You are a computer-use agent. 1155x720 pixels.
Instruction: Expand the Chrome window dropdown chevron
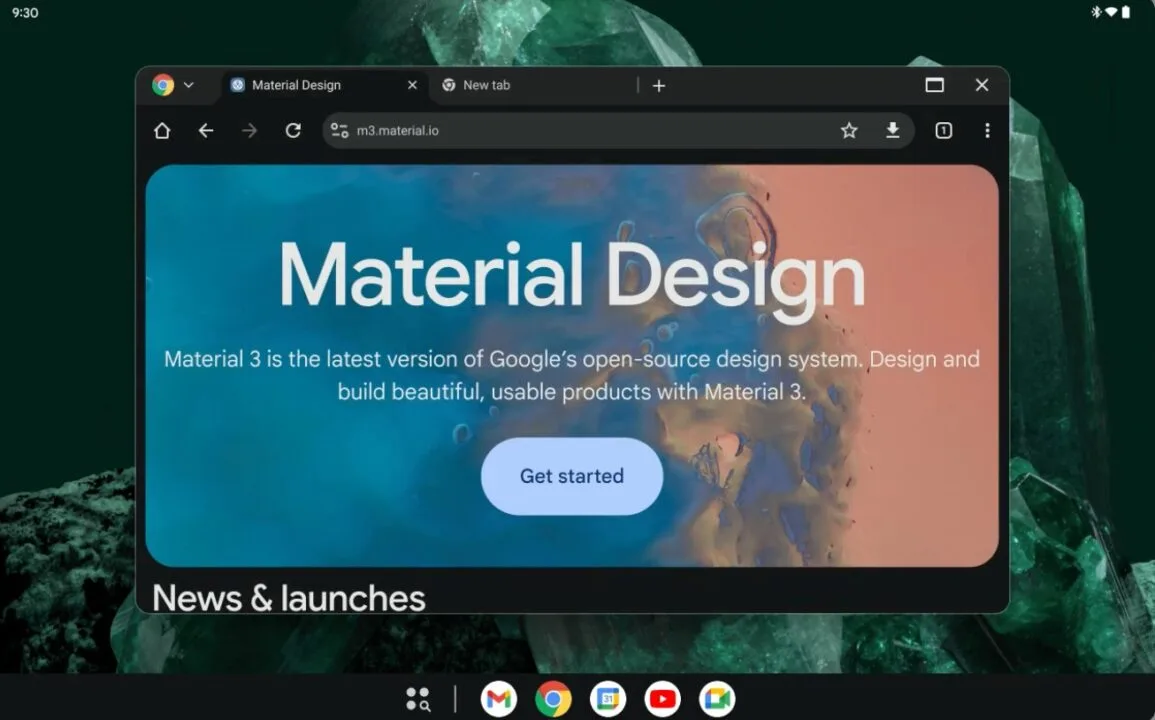pyautogui.click(x=188, y=86)
